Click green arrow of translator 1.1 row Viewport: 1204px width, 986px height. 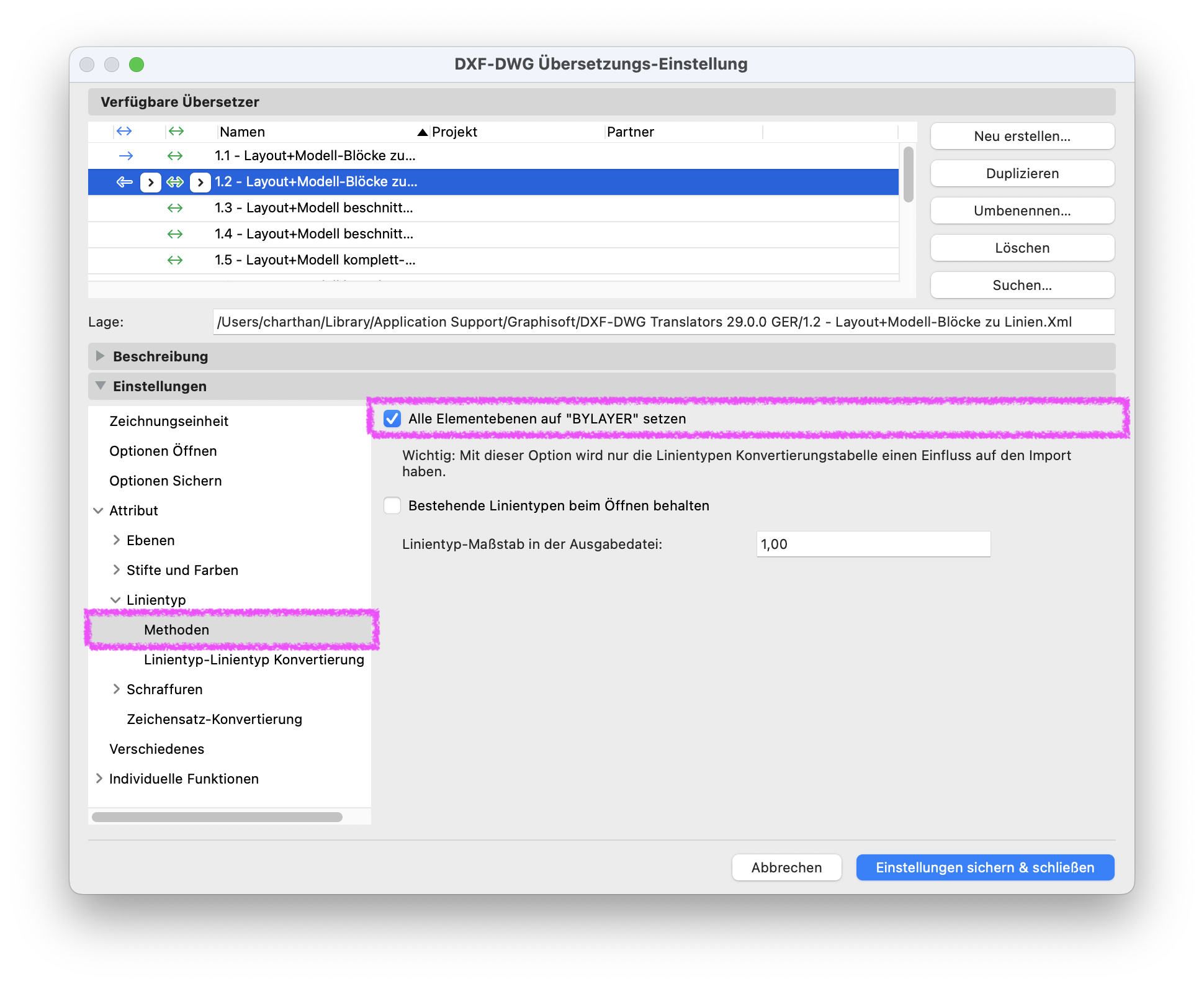point(175,156)
